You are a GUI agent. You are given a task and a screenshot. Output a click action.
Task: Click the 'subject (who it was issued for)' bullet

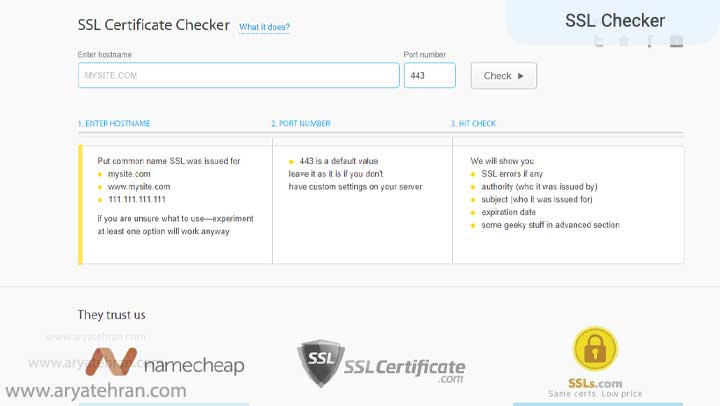pos(537,199)
